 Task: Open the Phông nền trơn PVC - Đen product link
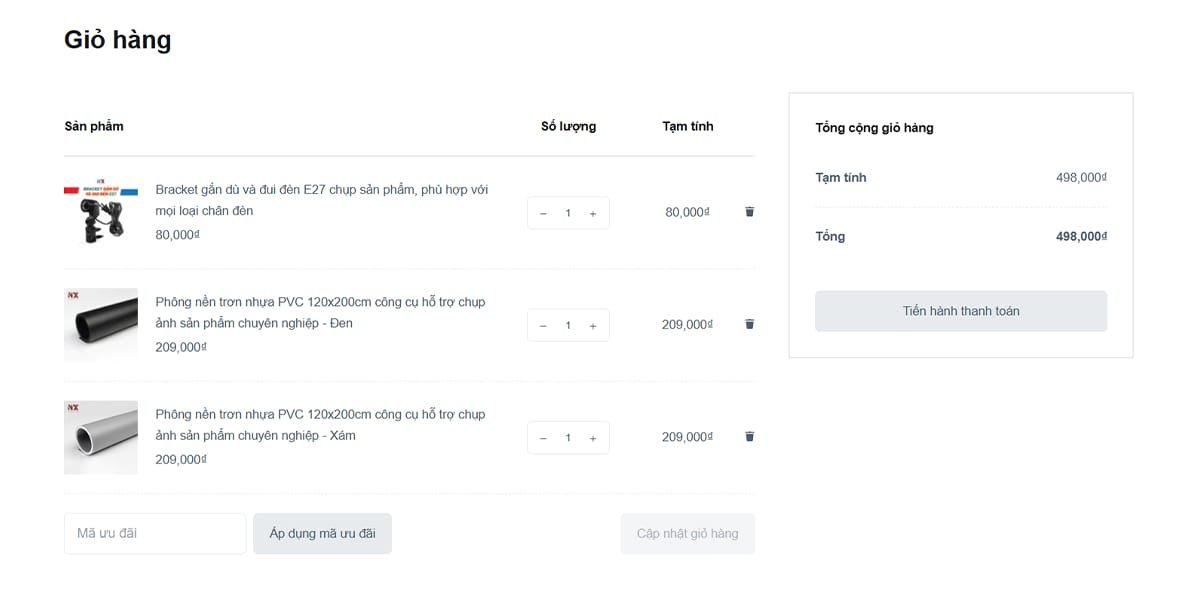(x=320, y=312)
